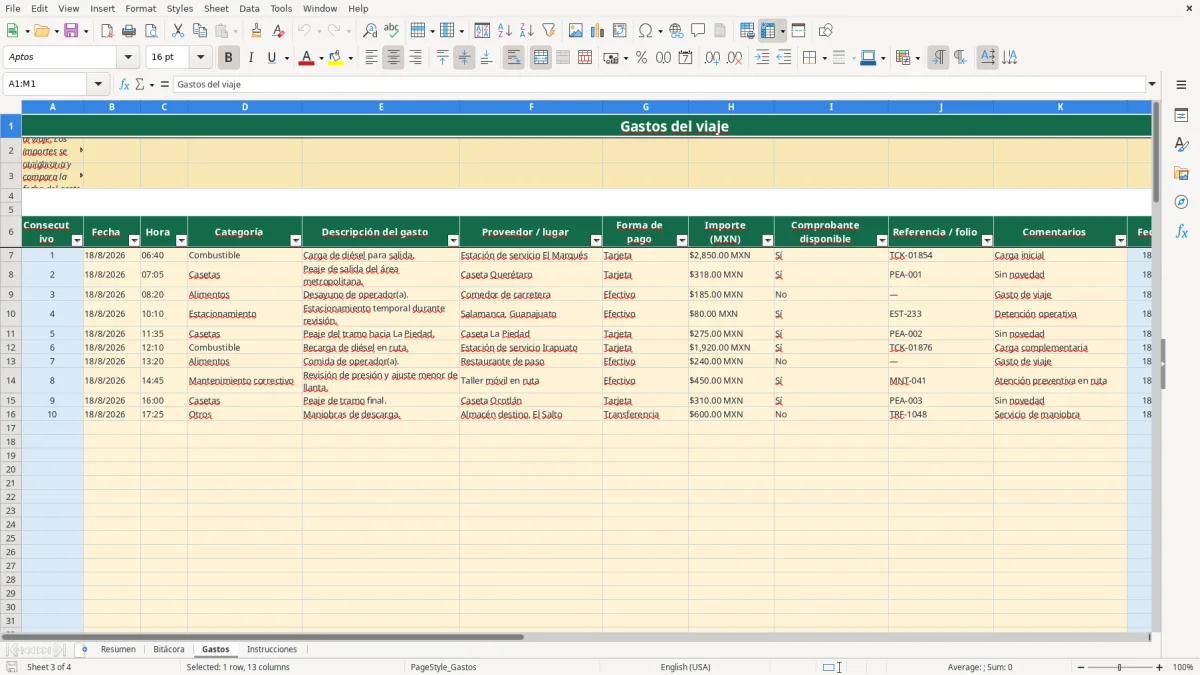Click Insert Hyperlink icon
This screenshot has height=675, width=1200.
pyautogui.click(x=676, y=31)
